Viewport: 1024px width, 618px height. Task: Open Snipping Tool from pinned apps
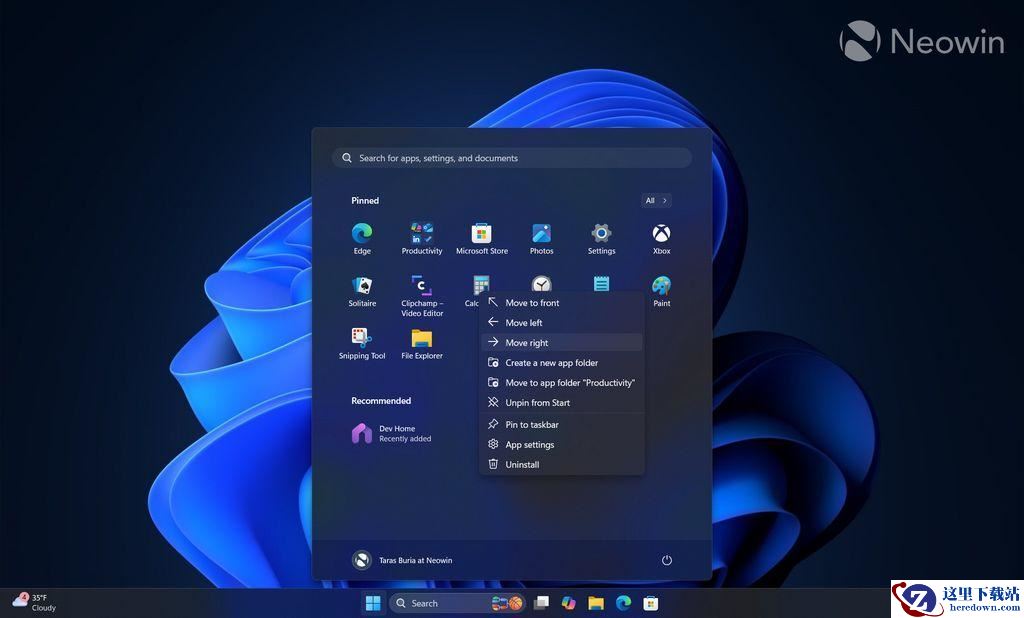(x=362, y=344)
